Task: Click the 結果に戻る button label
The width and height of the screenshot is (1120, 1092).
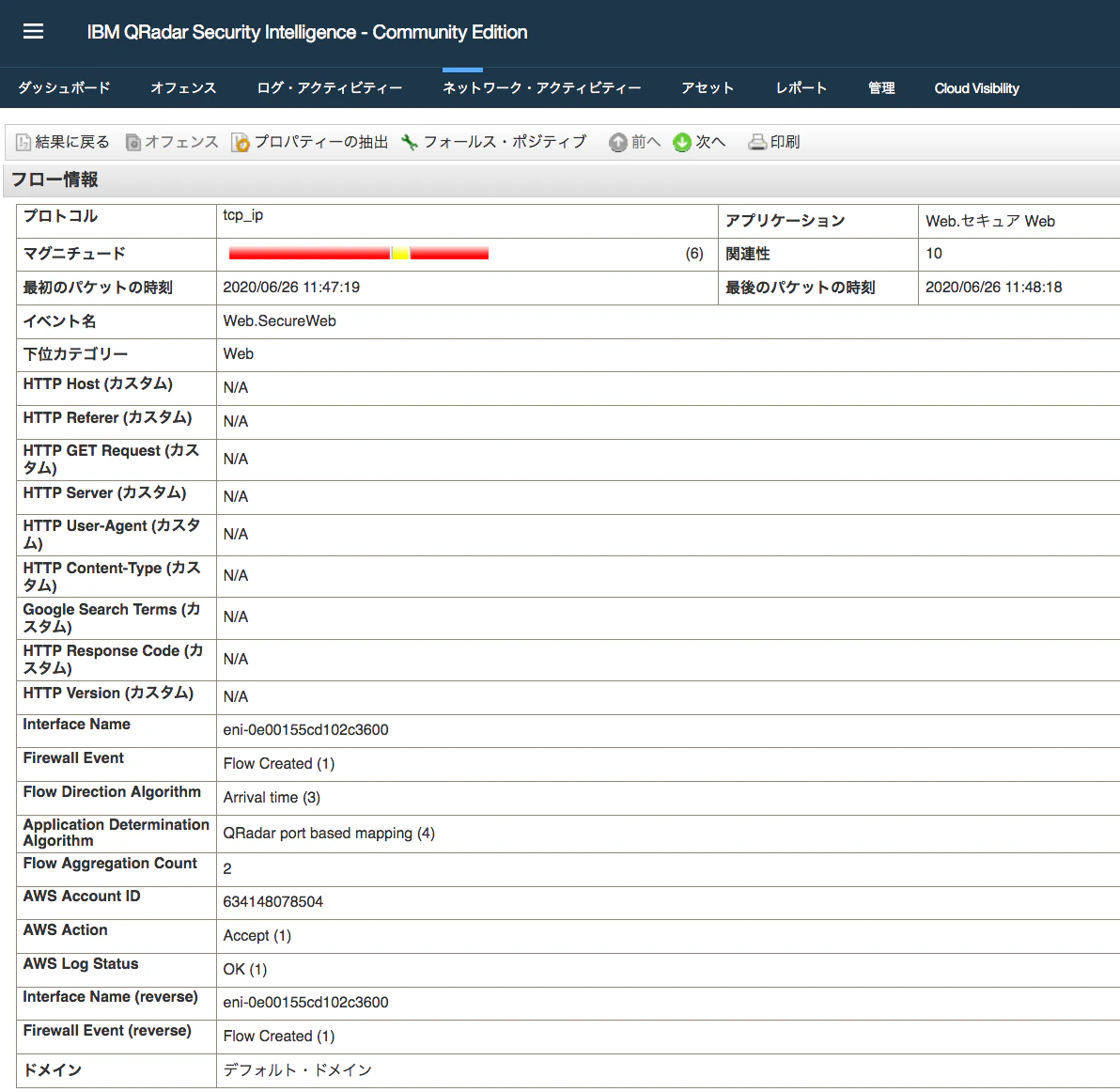Action: [72, 142]
